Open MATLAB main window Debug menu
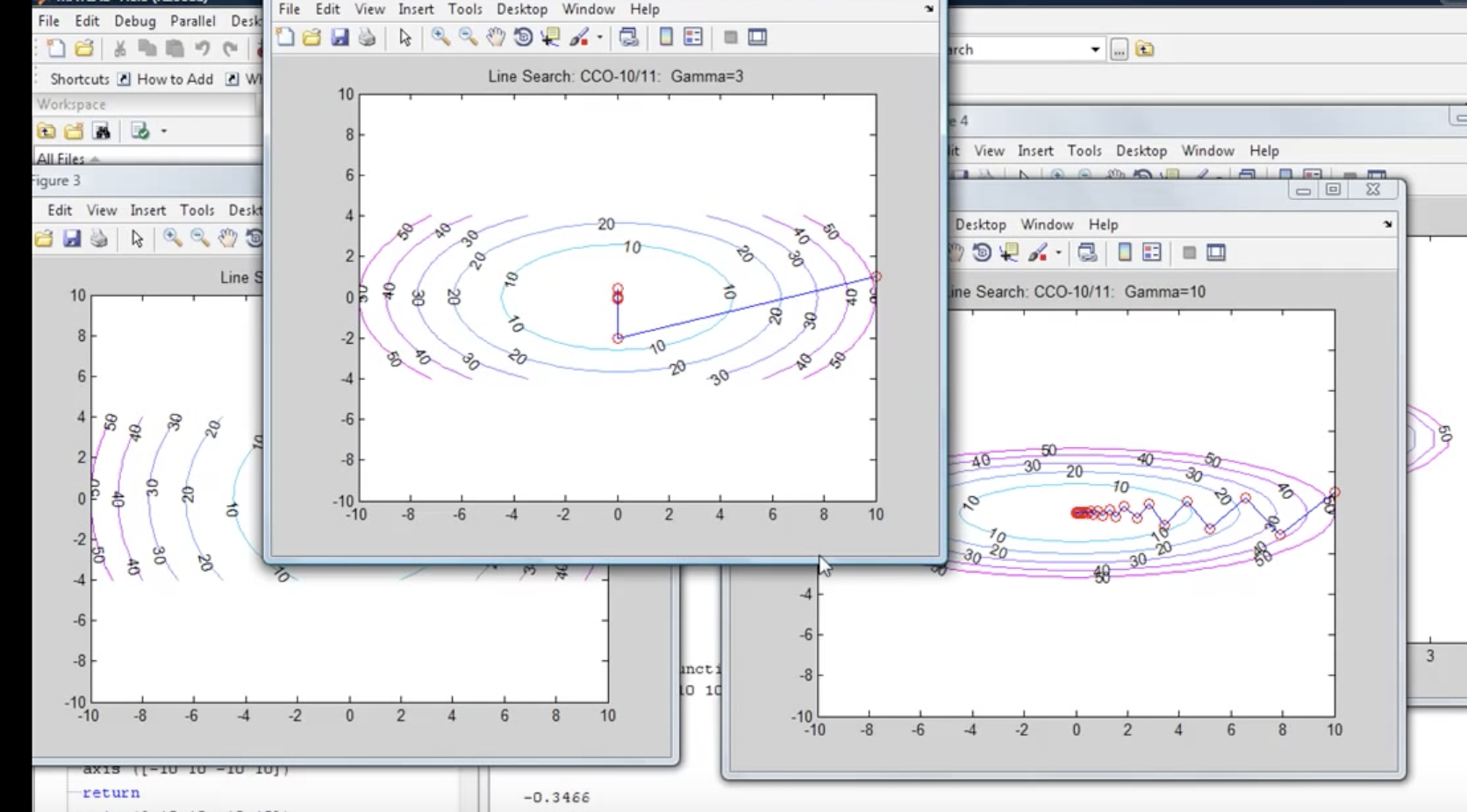Viewport: 1467px width, 812px height. pyautogui.click(x=134, y=20)
